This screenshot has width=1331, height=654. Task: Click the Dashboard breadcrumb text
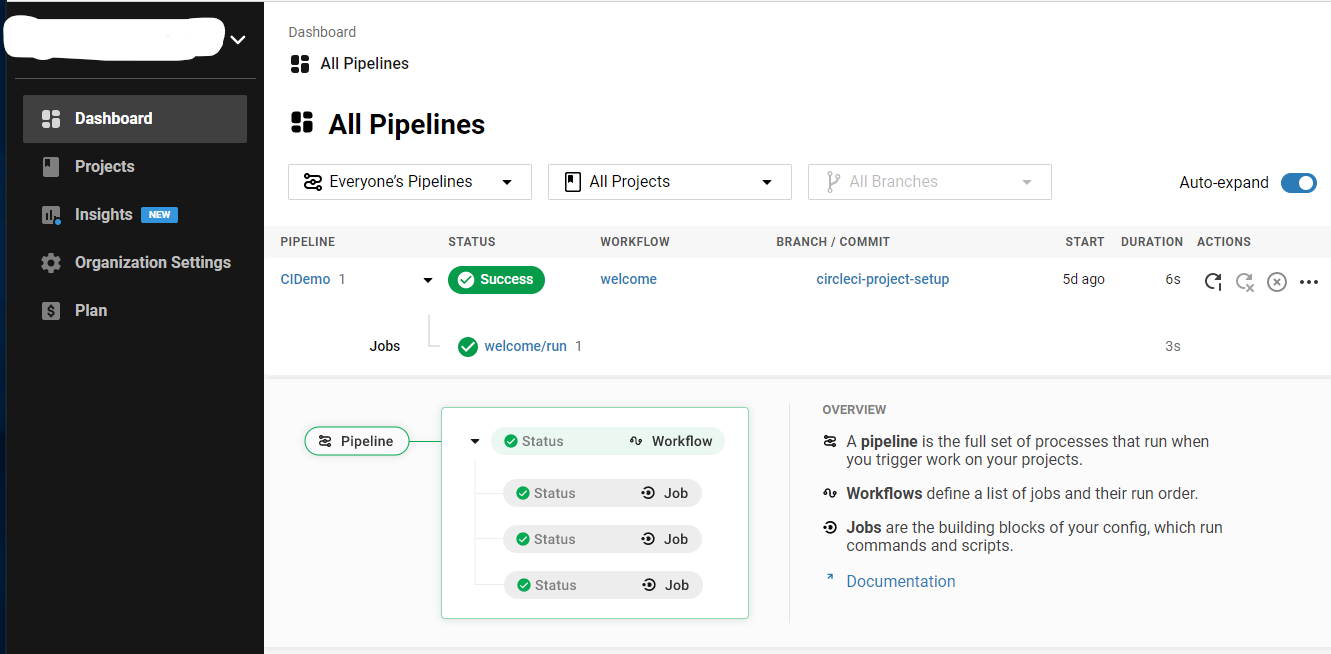pyautogui.click(x=322, y=32)
